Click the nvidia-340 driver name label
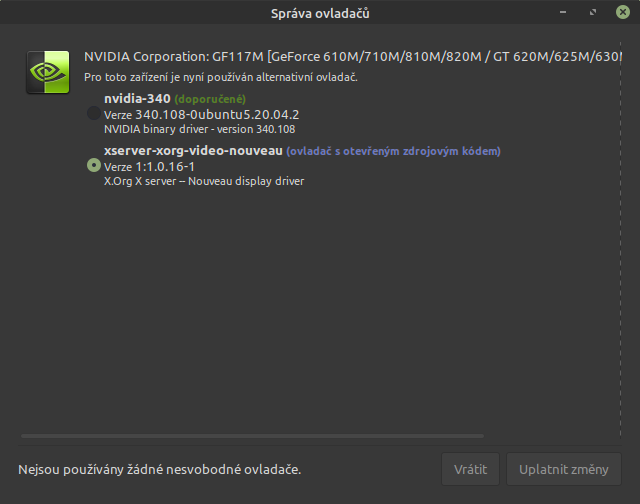The height and width of the screenshot is (504, 640). click(137, 99)
